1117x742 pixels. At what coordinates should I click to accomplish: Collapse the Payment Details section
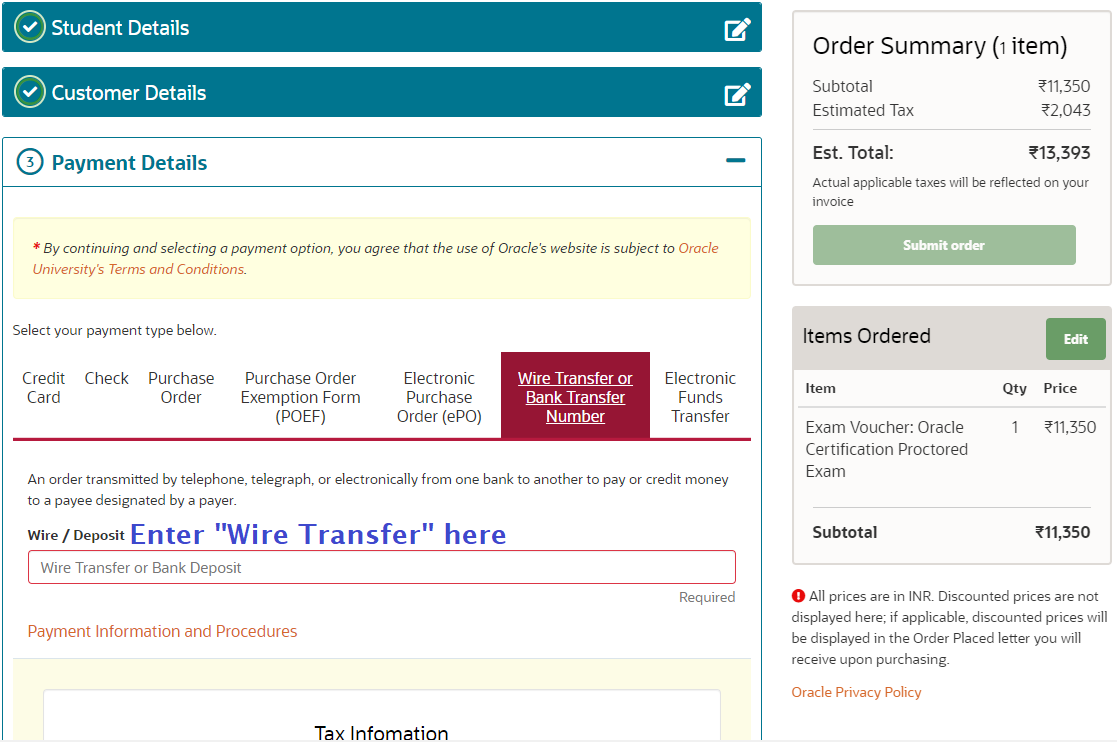click(x=736, y=160)
